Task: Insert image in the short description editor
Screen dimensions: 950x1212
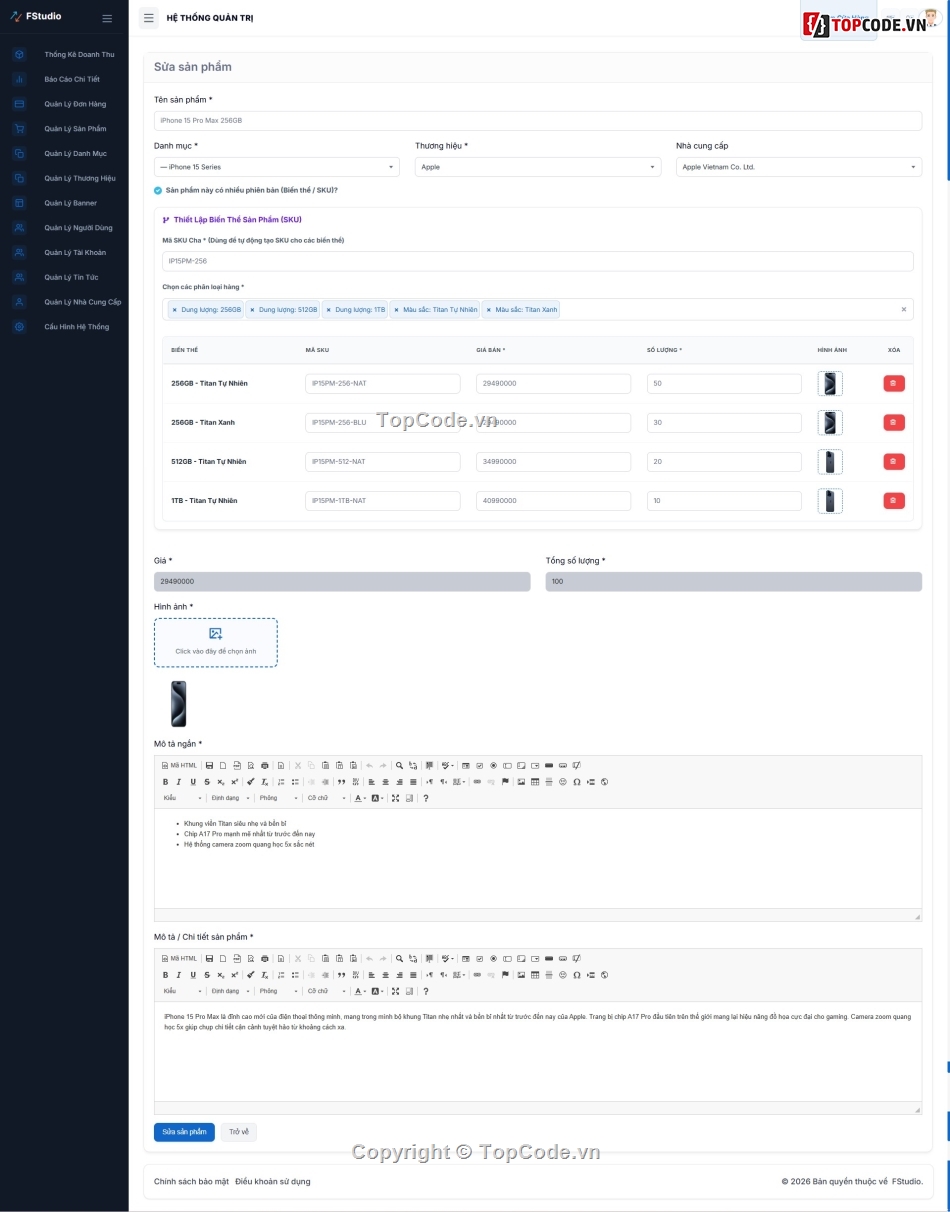Action: (x=521, y=782)
